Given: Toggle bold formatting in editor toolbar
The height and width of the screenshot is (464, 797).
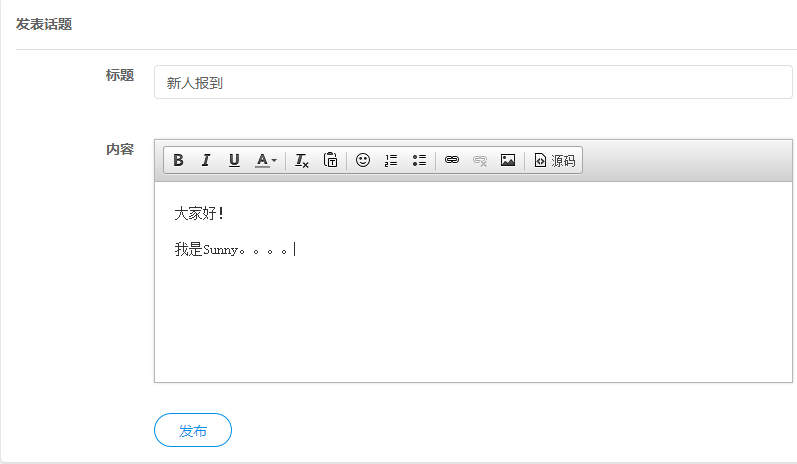Looking at the screenshot, I should click(178, 160).
